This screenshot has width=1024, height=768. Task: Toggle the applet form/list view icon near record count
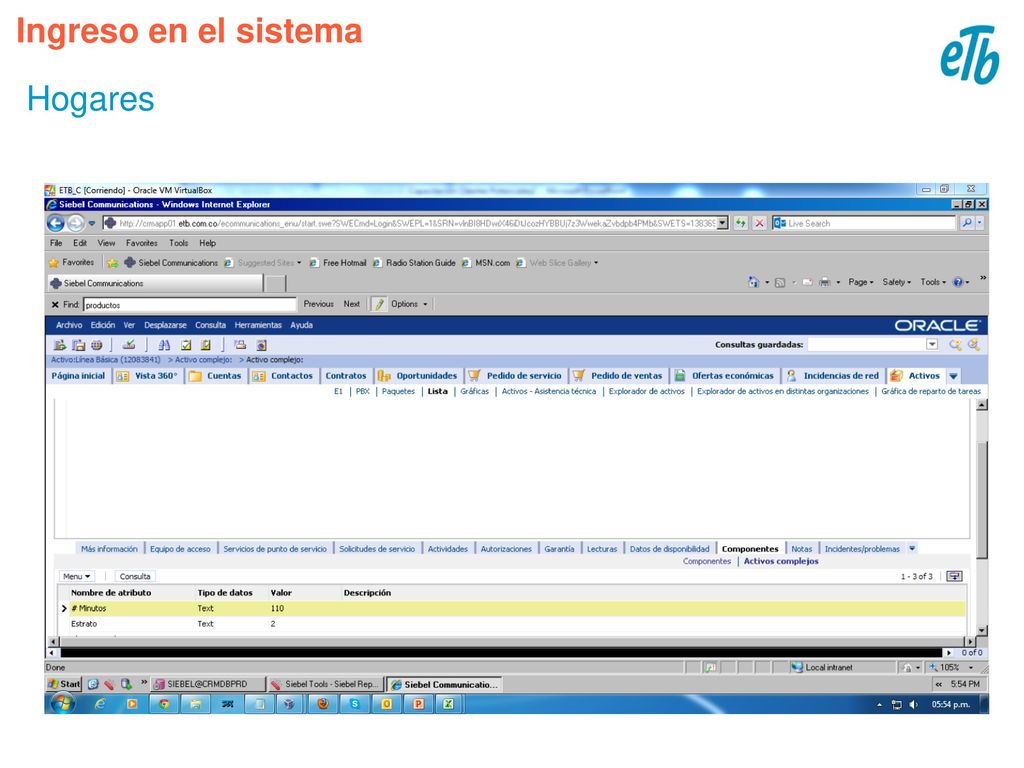point(954,576)
